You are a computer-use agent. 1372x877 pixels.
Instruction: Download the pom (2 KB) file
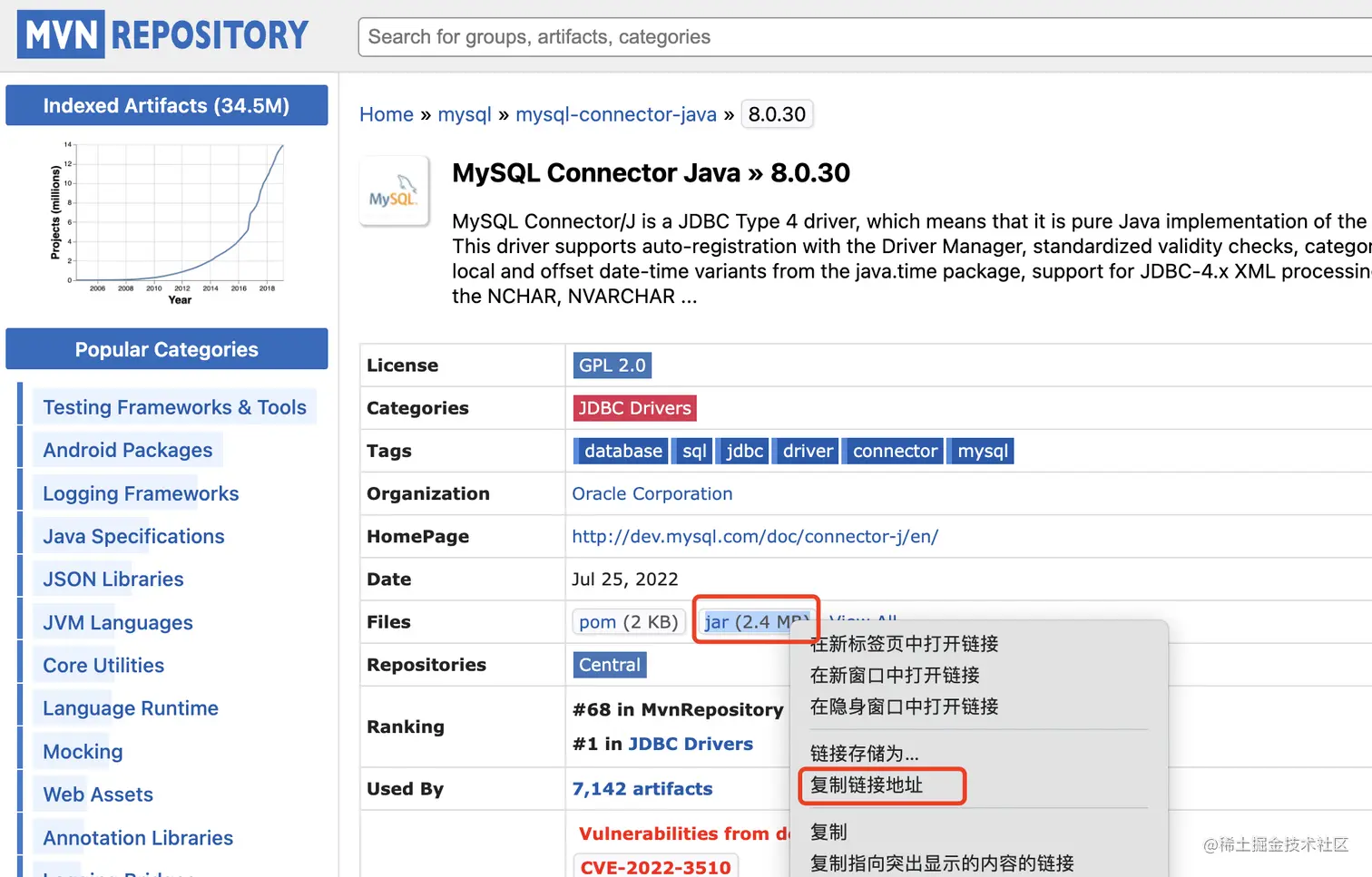[628, 621]
